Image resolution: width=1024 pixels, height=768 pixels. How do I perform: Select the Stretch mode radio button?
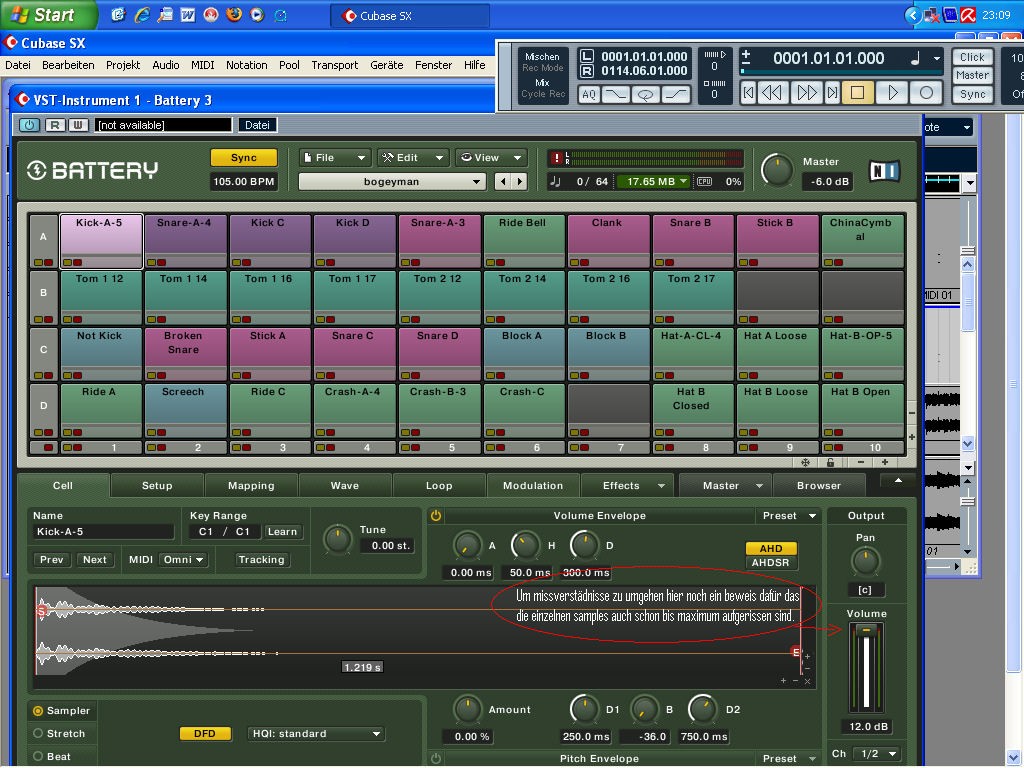click(38, 733)
